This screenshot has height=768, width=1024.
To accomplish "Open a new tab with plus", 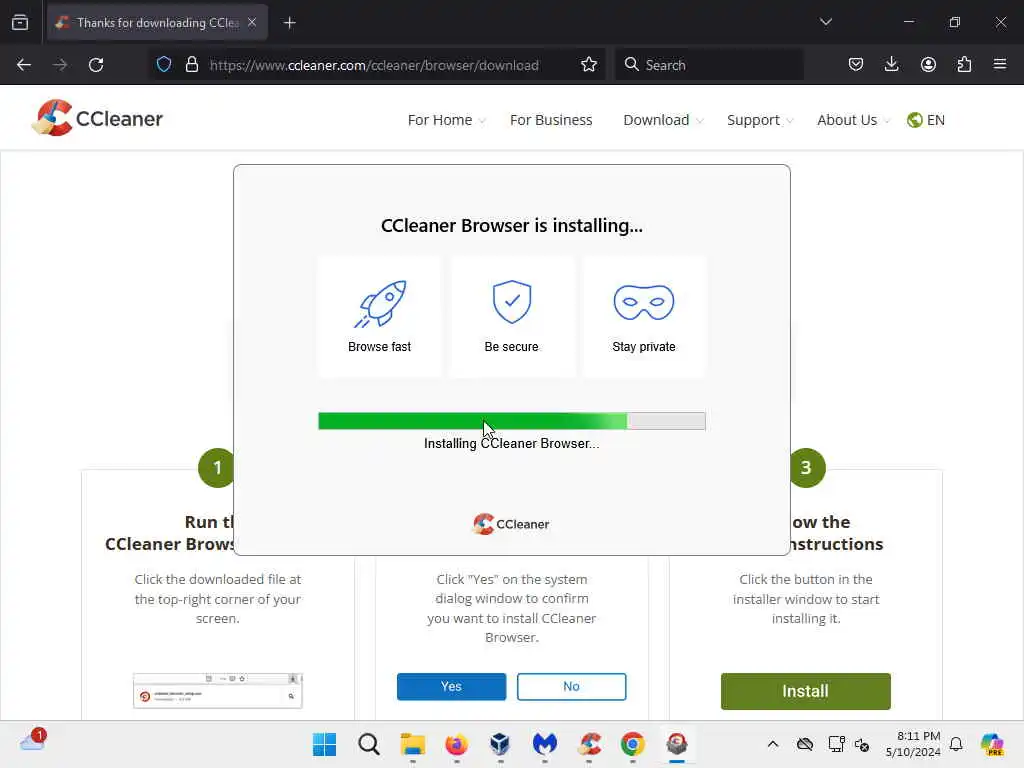I will tap(289, 23).
